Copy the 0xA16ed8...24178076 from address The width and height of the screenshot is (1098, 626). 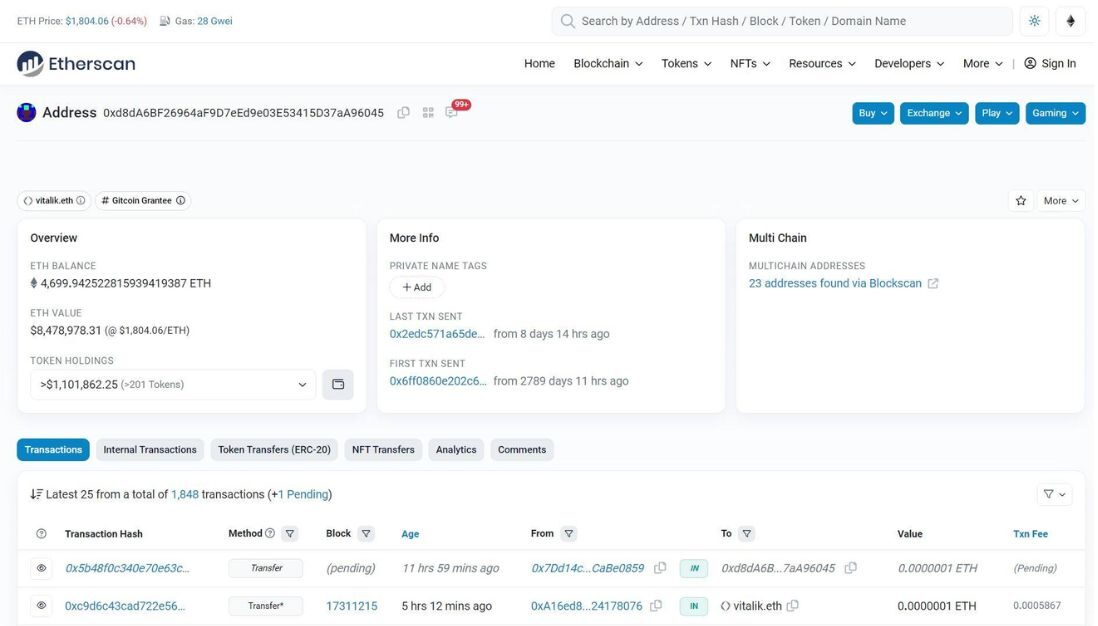pyautogui.click(x=656, y=606)
